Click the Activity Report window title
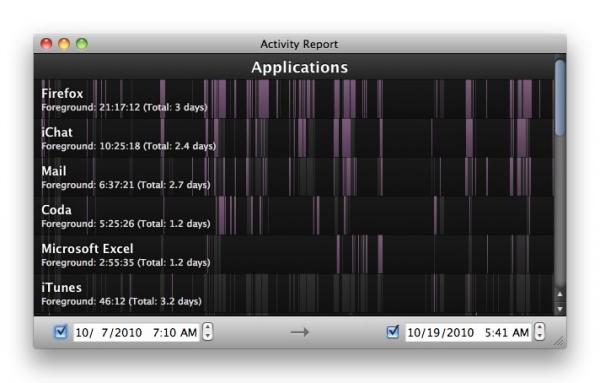 click(299, 44)
